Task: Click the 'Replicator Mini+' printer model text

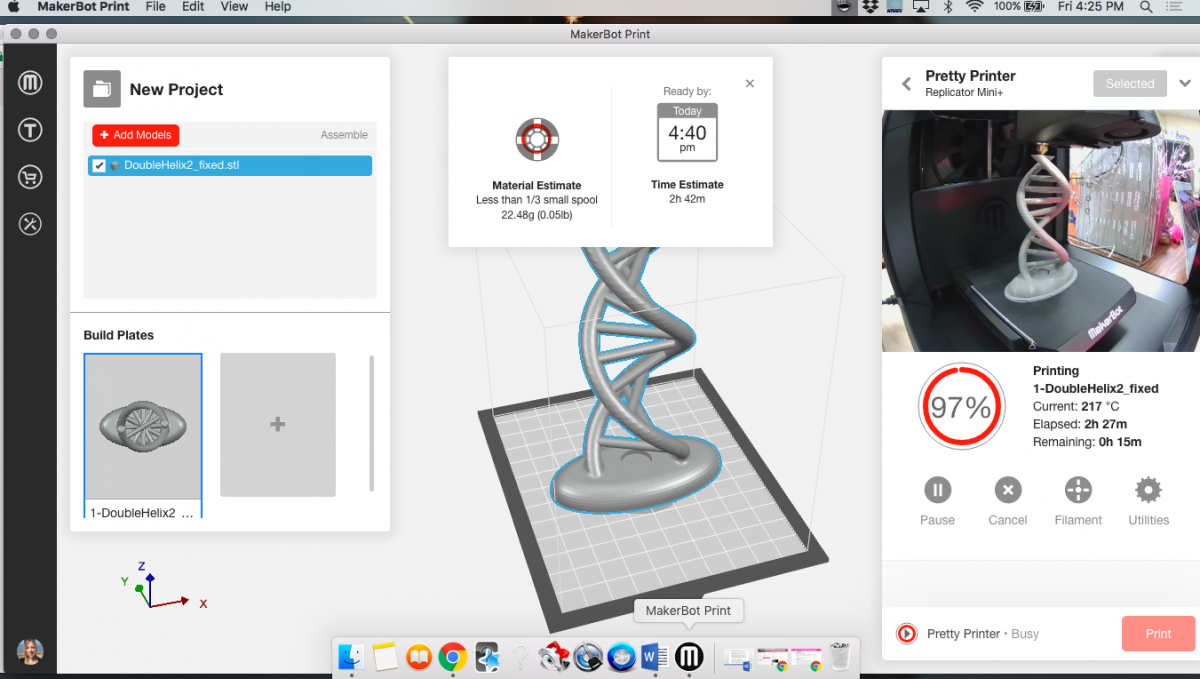Action: click(x=964, y=93)
